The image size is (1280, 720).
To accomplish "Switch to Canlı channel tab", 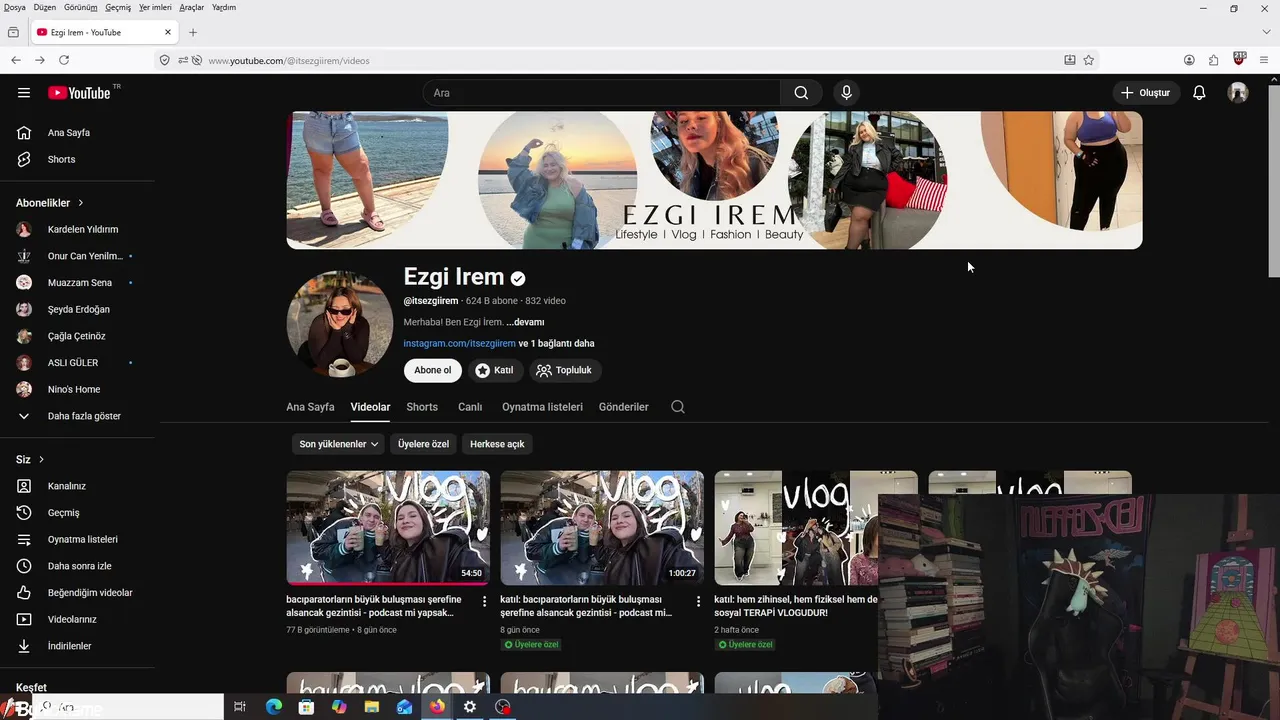I will pyautogui.click(x=470, y=407).
